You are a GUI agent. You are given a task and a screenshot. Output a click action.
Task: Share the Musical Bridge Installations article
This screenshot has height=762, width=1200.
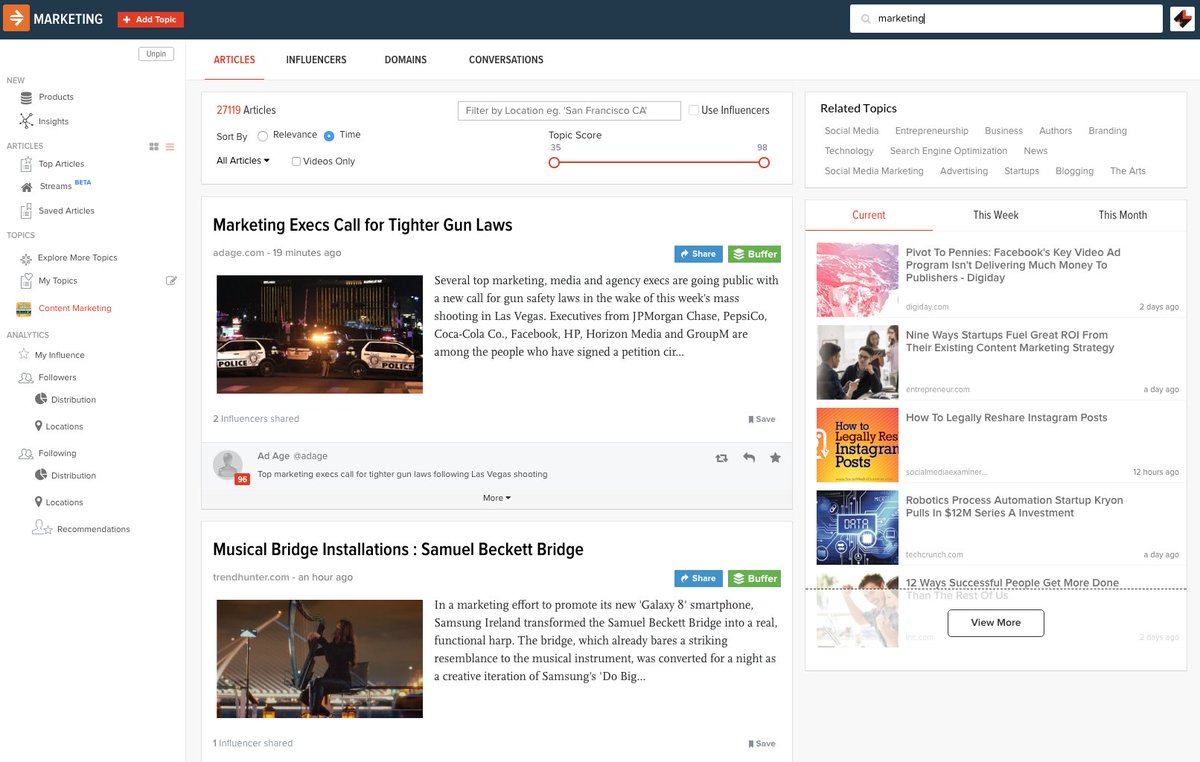click(698, 578)
